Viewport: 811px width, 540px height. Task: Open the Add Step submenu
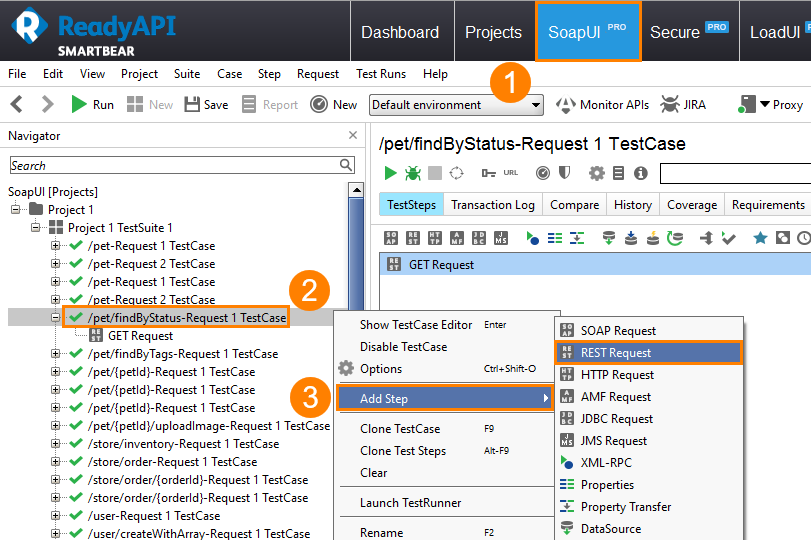445,398
